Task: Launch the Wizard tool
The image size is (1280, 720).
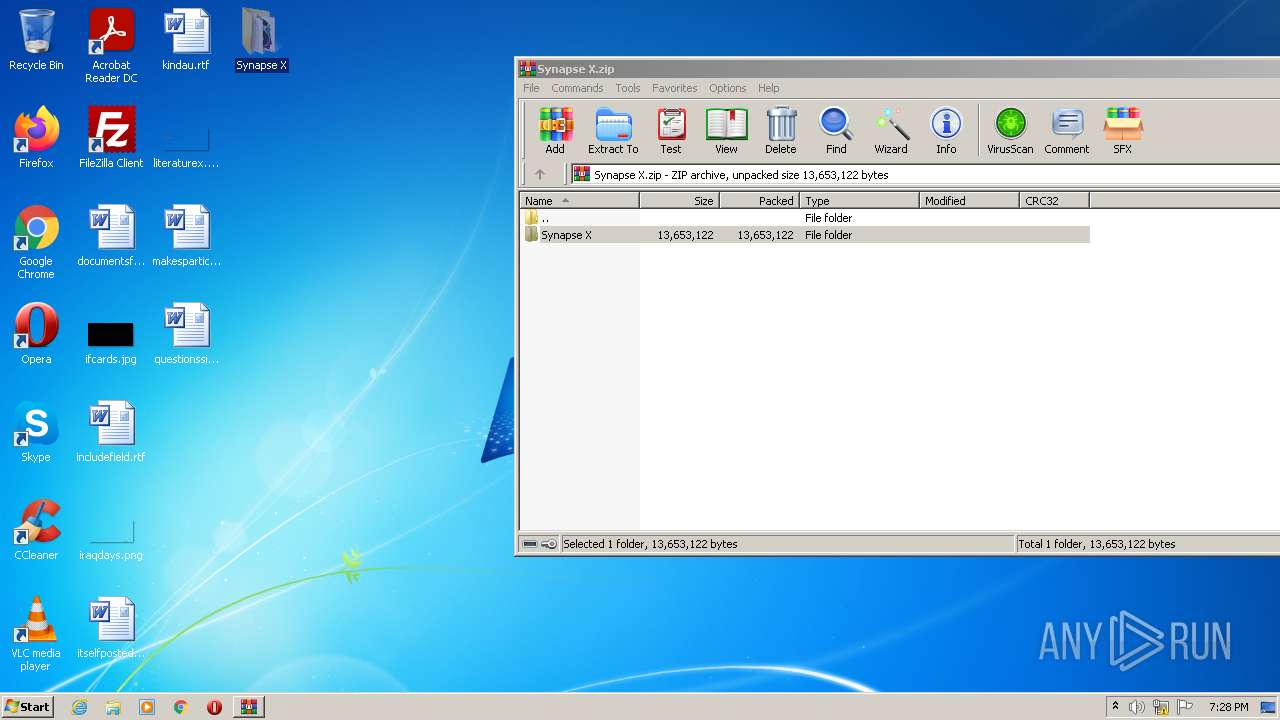Action: point(891,131)
